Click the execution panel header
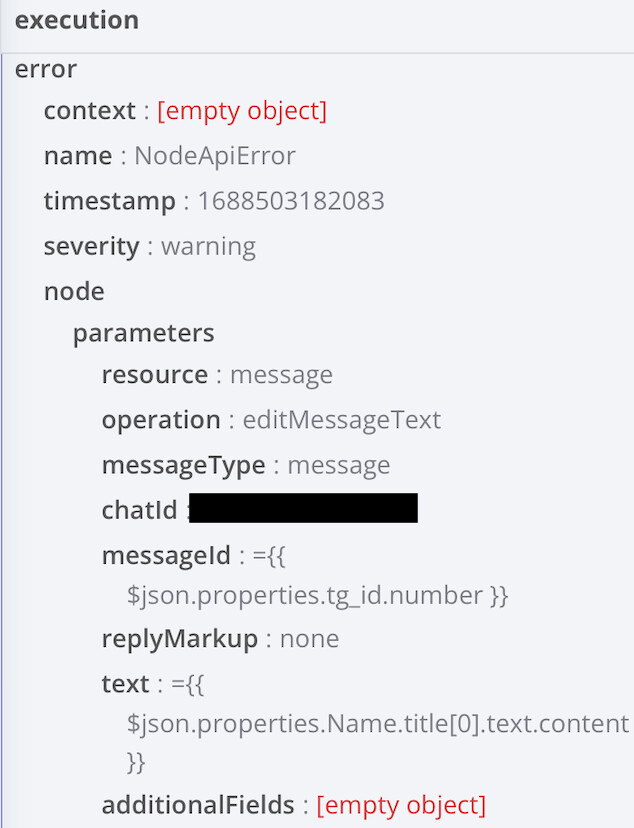 coord(77,20)
